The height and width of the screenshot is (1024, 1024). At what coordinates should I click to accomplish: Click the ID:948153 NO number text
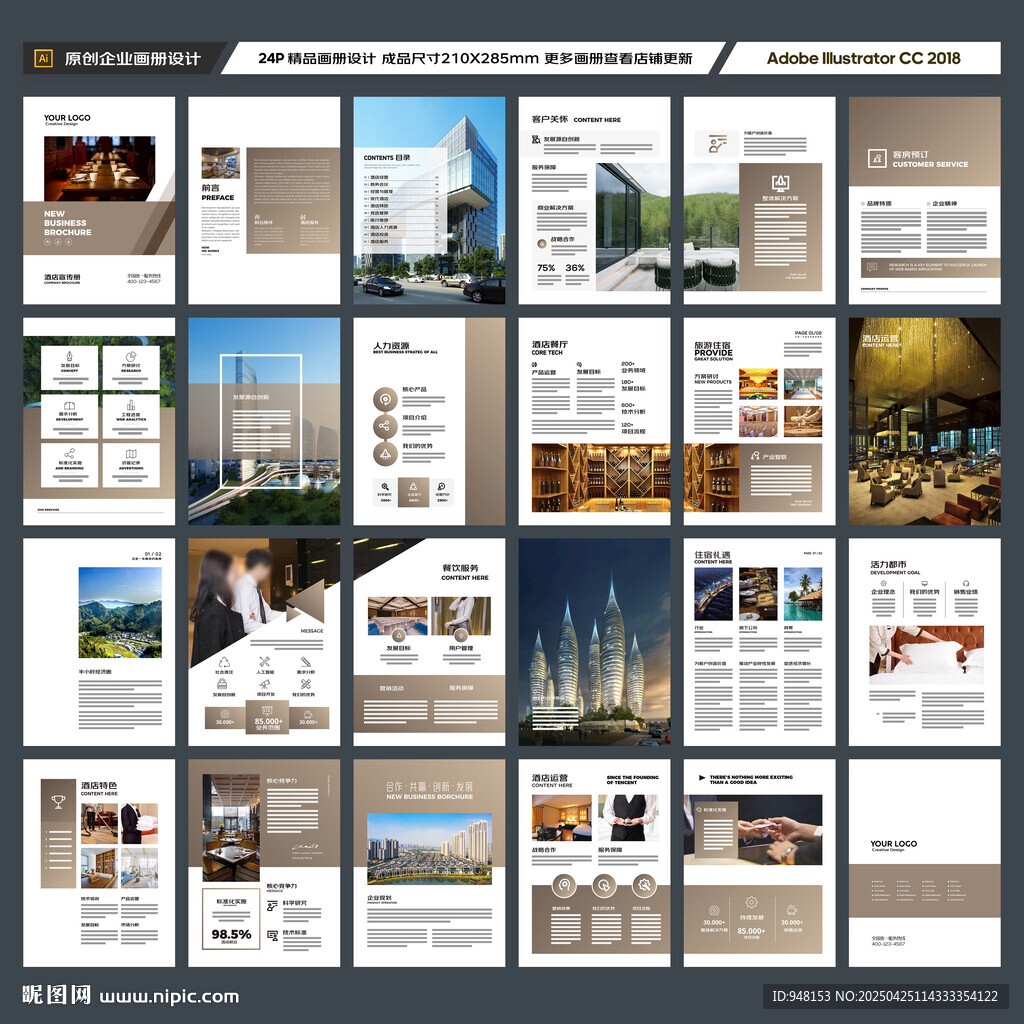885,997
